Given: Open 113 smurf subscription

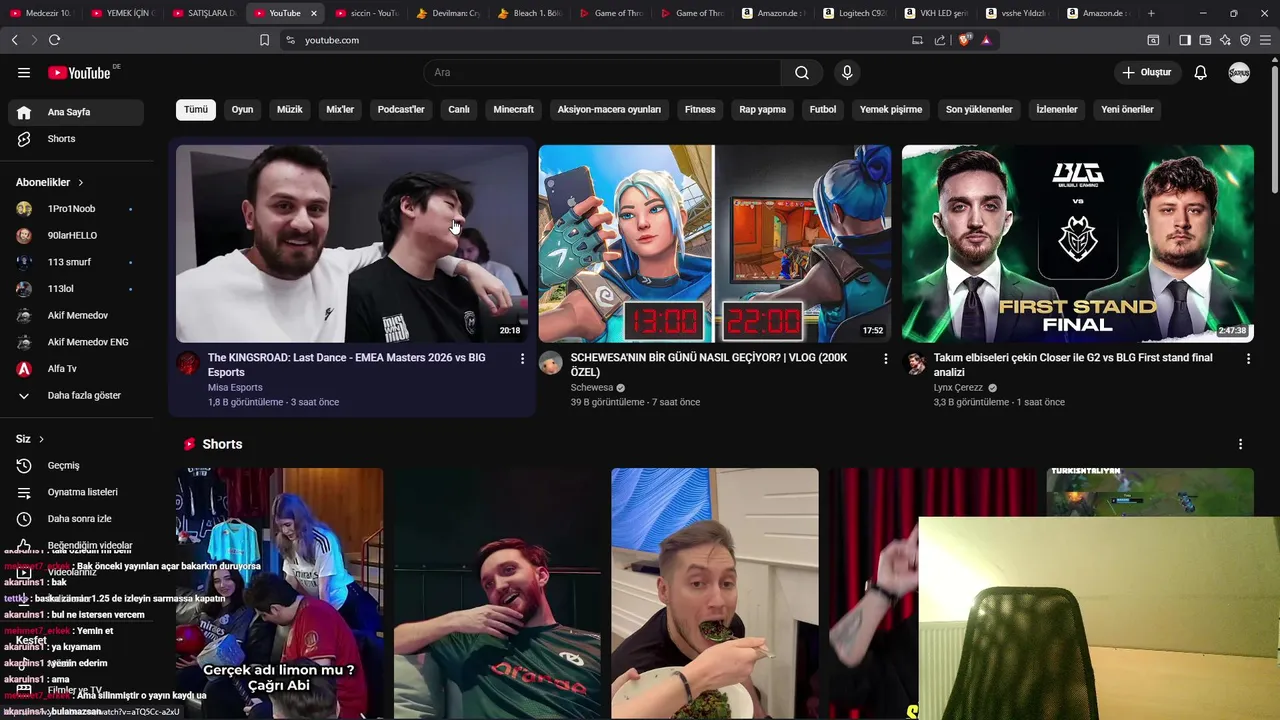Looking at the screenshot, I should pyautogui.click(x=76, y=262).
